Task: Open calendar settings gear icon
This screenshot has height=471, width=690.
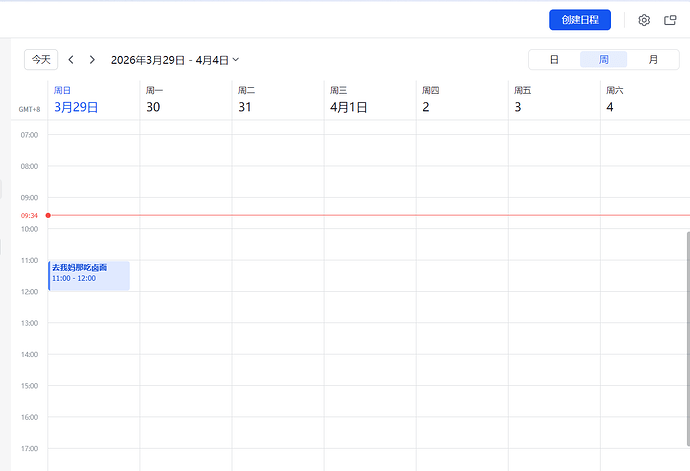Action: (644, 20)
